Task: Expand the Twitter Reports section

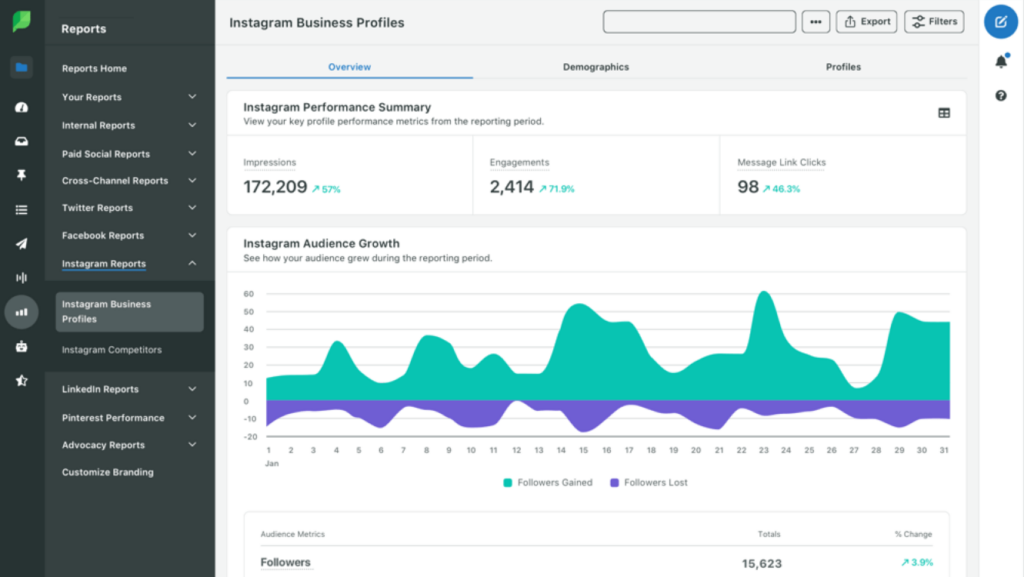Action: [x=192, y=208]
